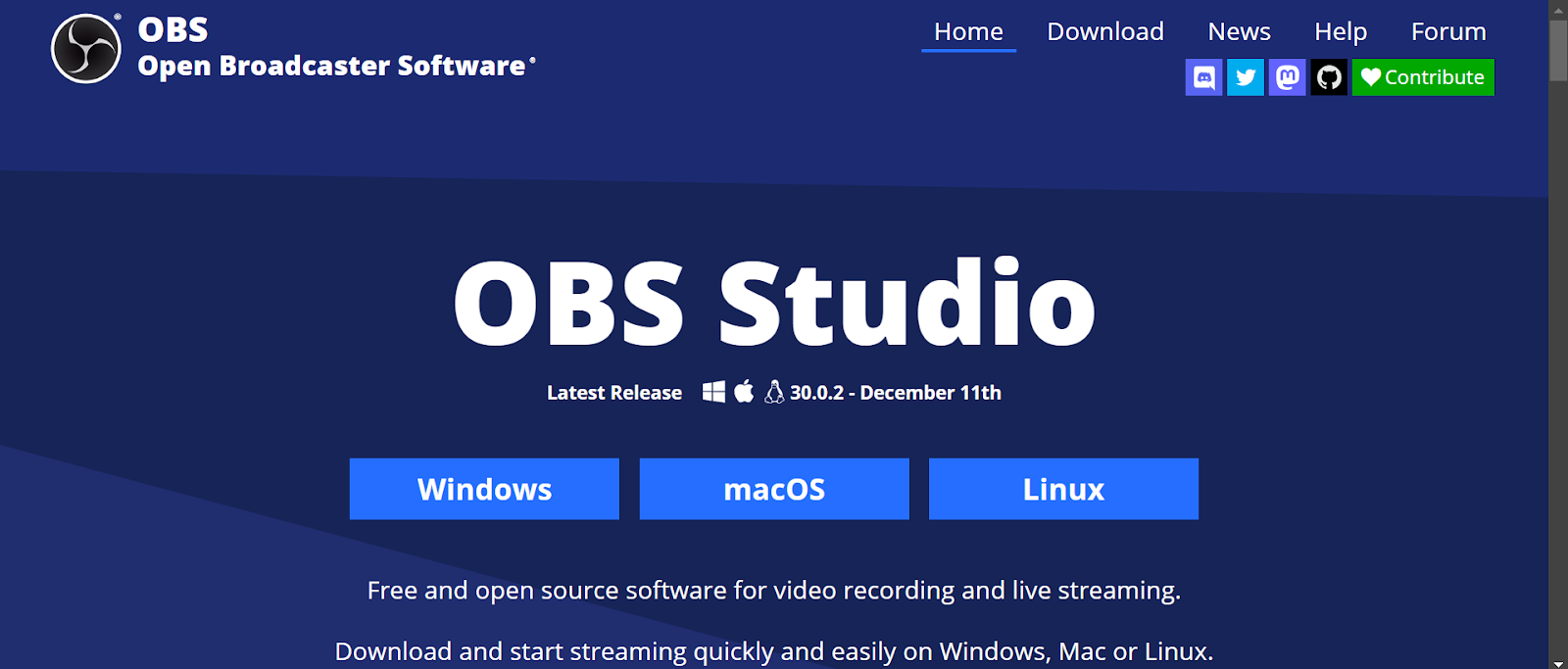Visit the Forum page
Viewport: 1568px width, 669px height.
click(x=1448, y=31)
